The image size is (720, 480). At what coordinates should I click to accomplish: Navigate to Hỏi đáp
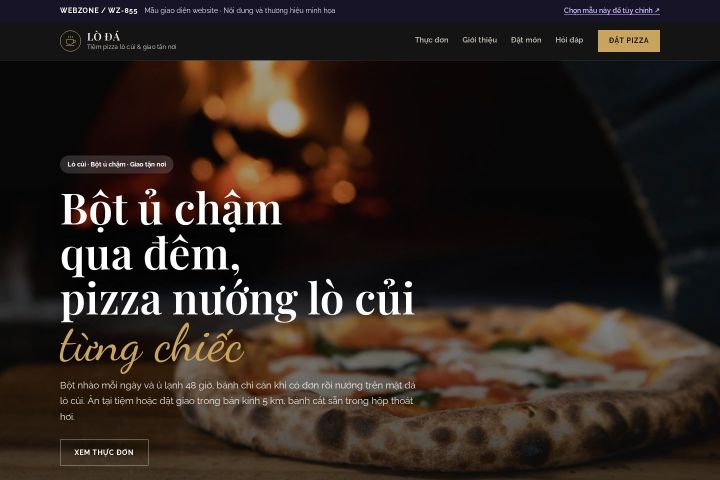click(x=569, y=40)
